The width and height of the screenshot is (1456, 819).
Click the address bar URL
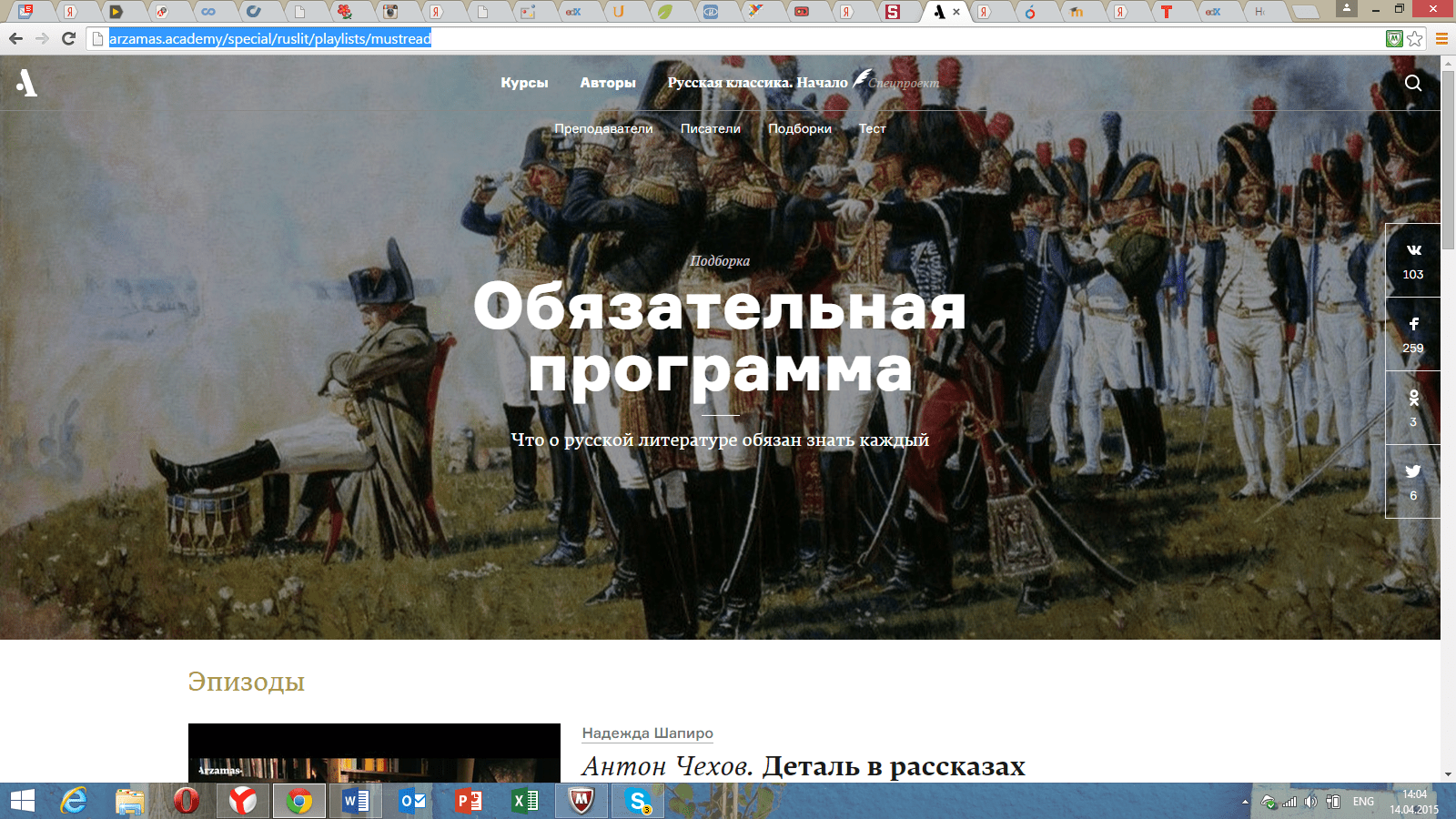pos(270,38)
